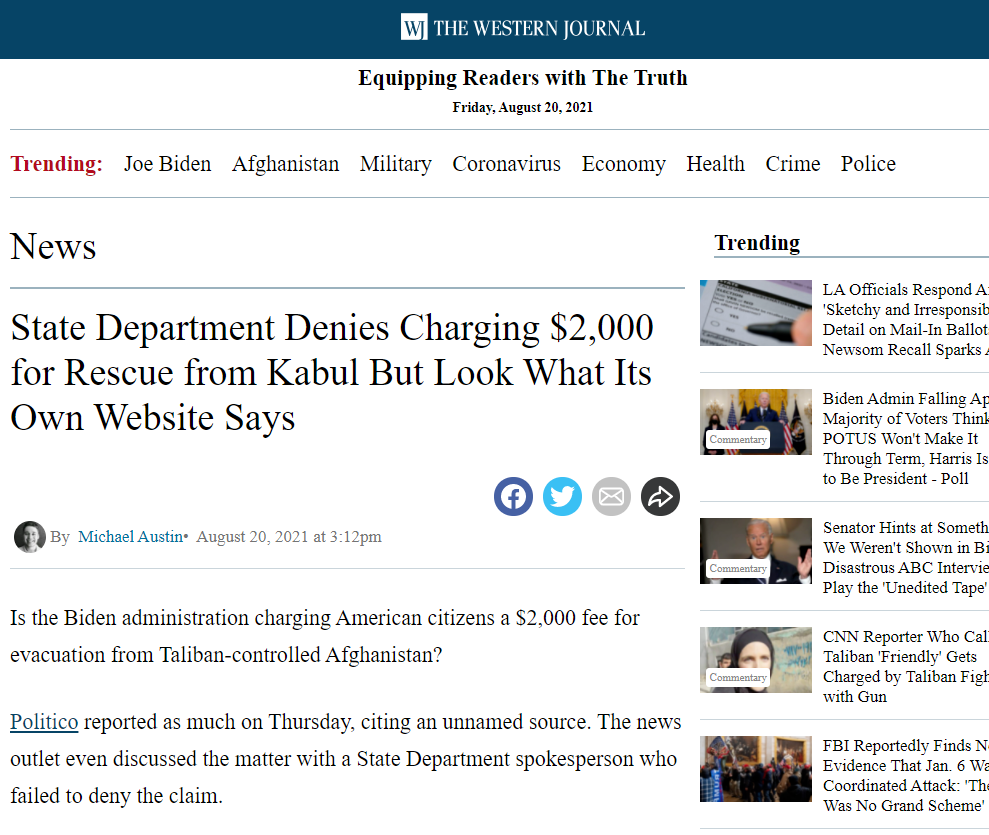Click the red 'Trending:' label
Screen dimensions: 989x835
point(57,164)
